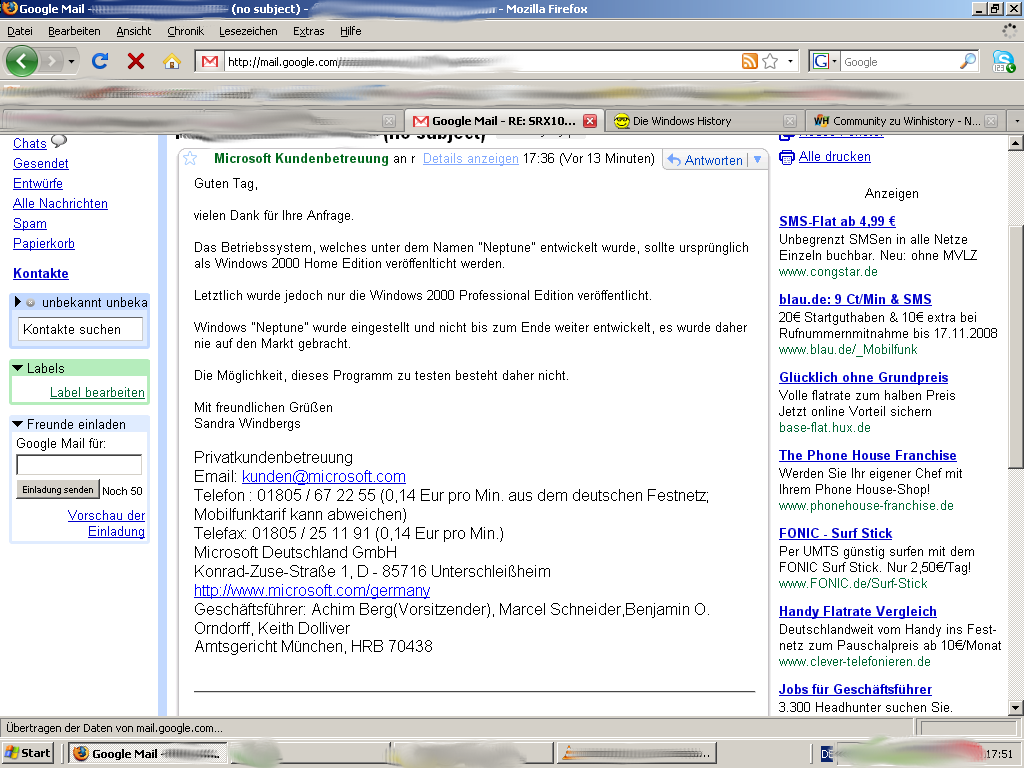Click into the Kontakte suchen field
1024x768 pixels.
(80, 329)
